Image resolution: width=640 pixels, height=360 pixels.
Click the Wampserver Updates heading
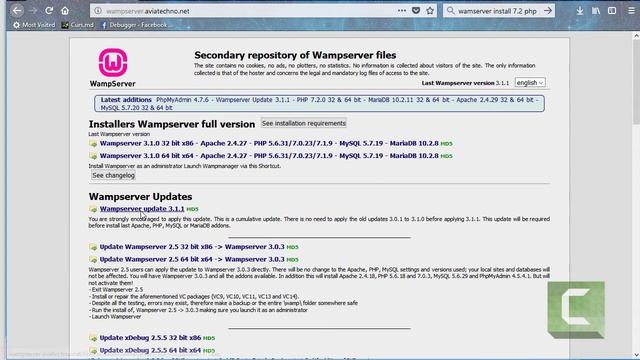[140, 197]
